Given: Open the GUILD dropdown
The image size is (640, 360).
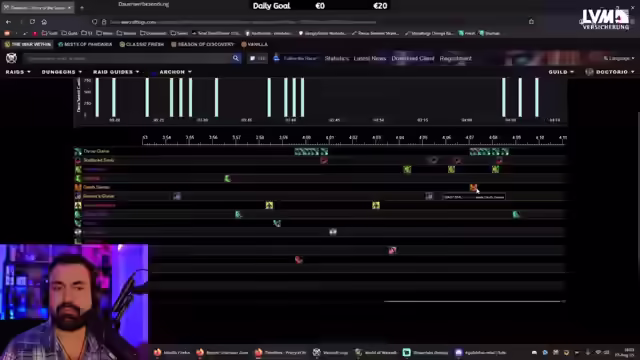Looking at the screenshot, I should click(561, 72).
